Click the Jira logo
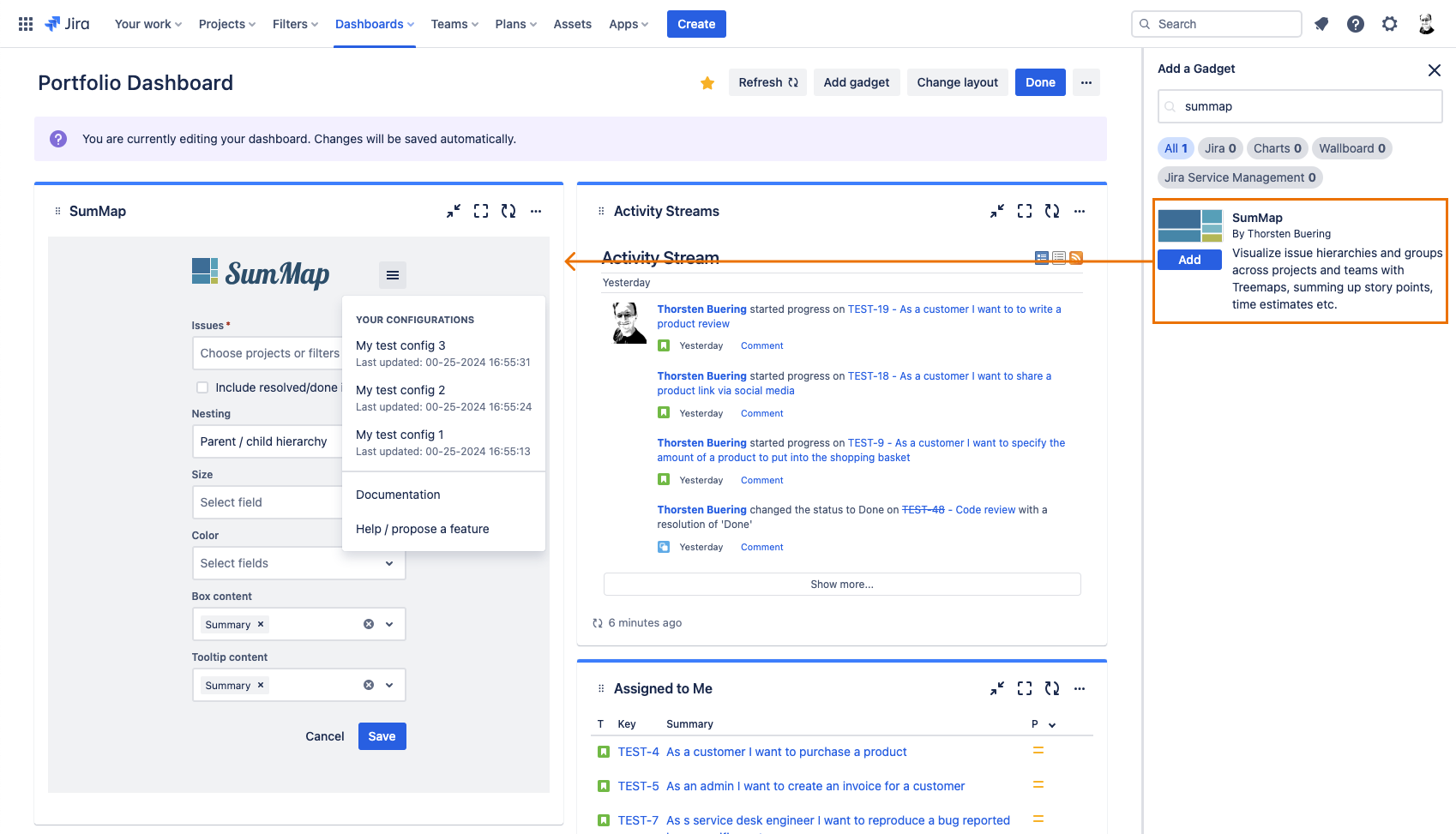Screen dimensions: 1456x834 point(68,24)
